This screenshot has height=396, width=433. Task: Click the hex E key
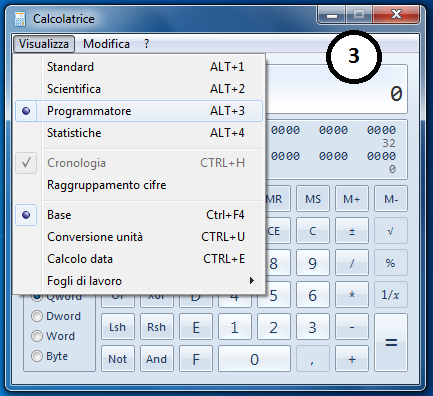tap(196, 327)
